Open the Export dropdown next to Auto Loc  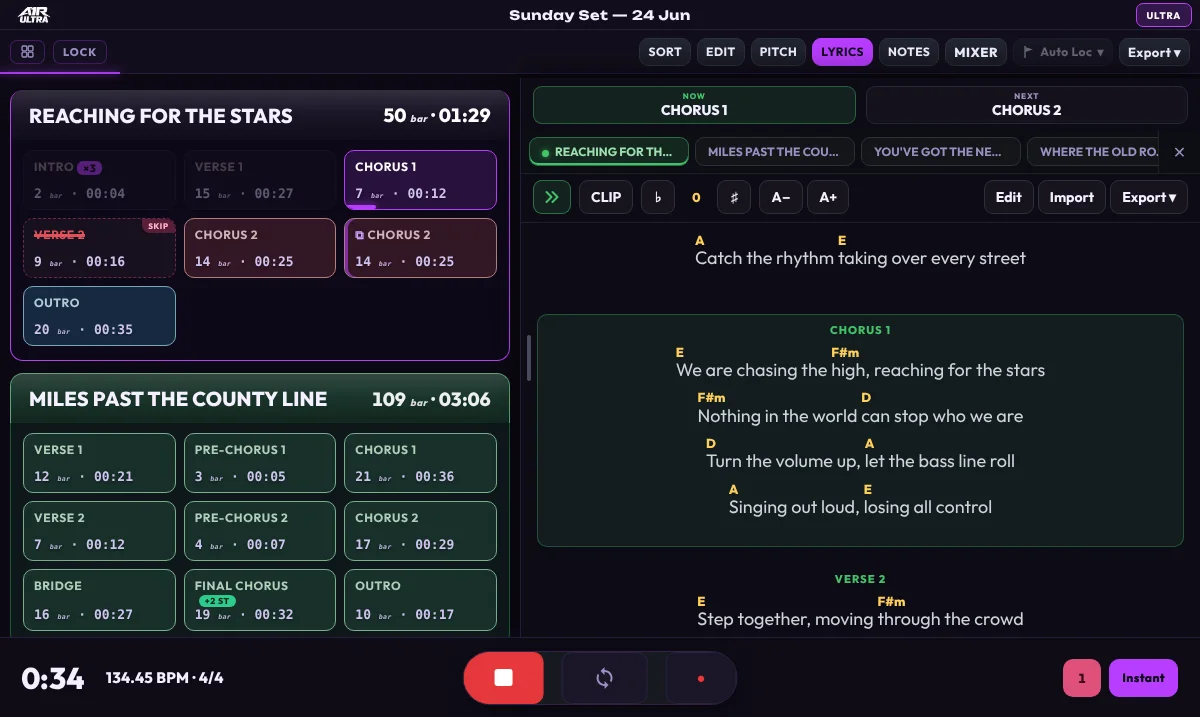click(x=1155, y=52)
